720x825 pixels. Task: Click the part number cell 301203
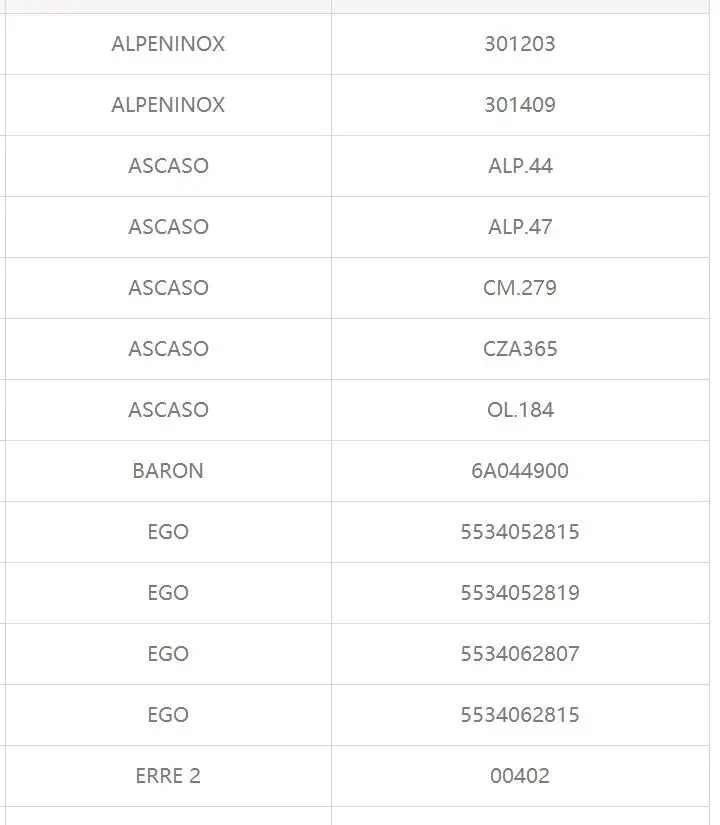[x=520, y=44]
